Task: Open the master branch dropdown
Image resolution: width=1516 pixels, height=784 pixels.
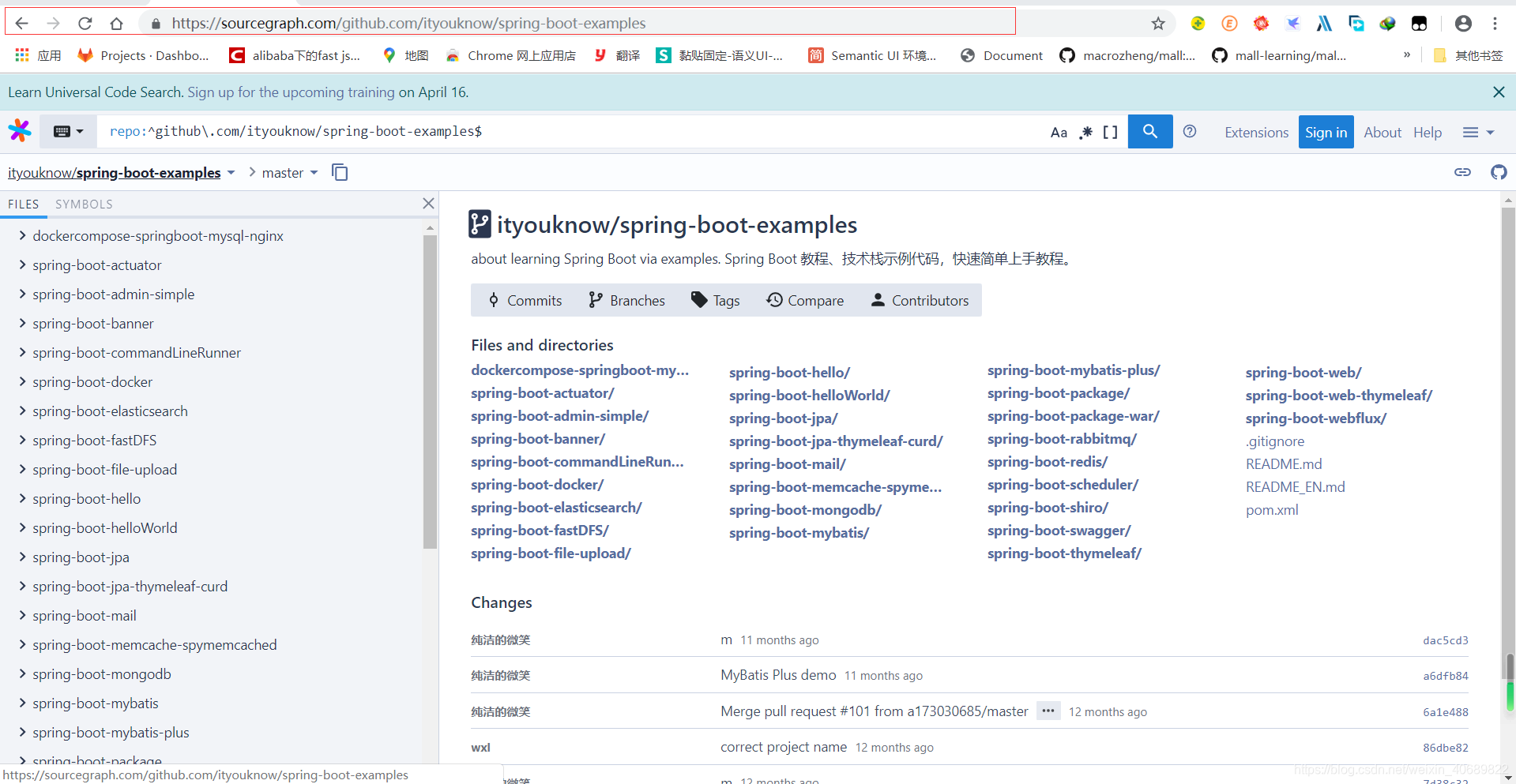Action: point(289,173)
